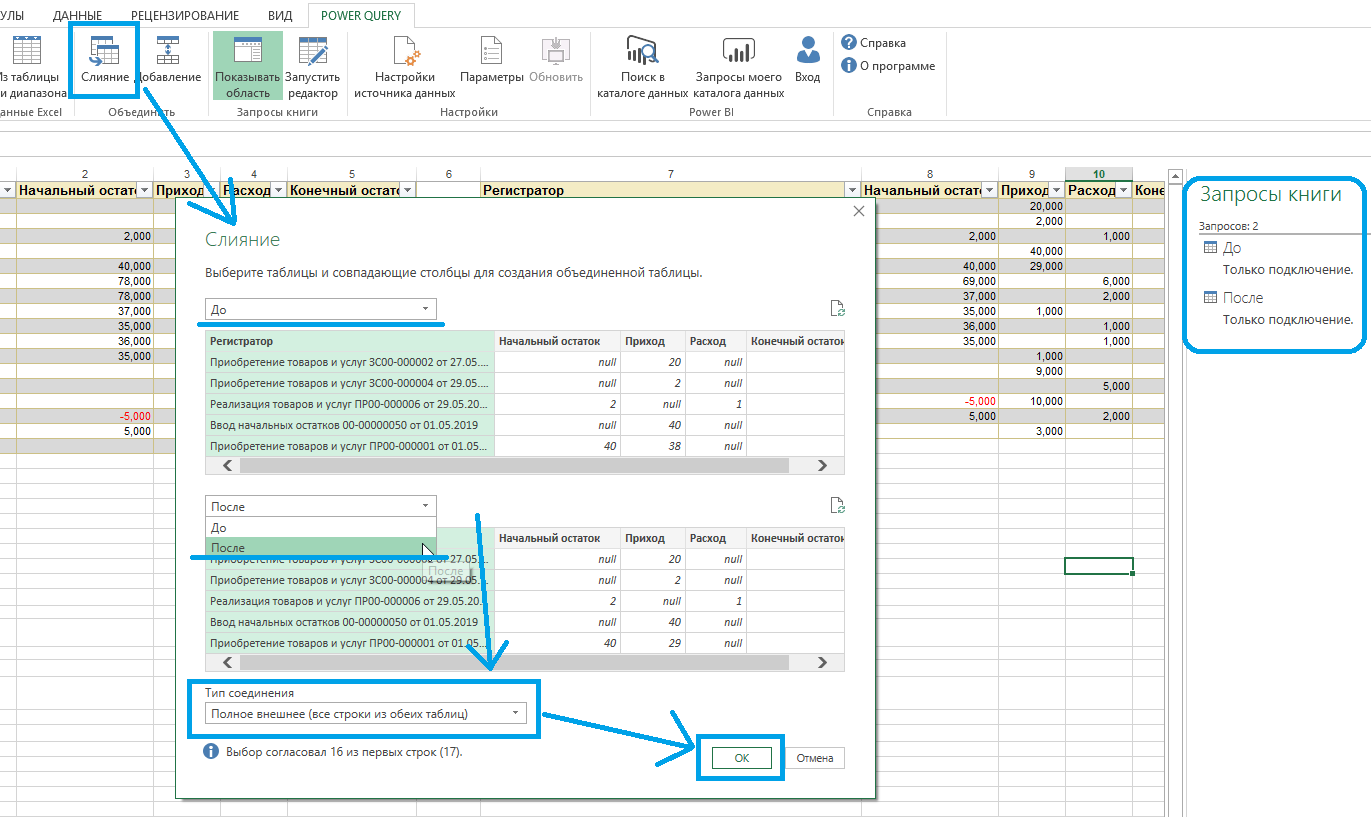Switch to the ВИД ribbon tab
The height and width of the screenshot is (817, 1371).
280,16
